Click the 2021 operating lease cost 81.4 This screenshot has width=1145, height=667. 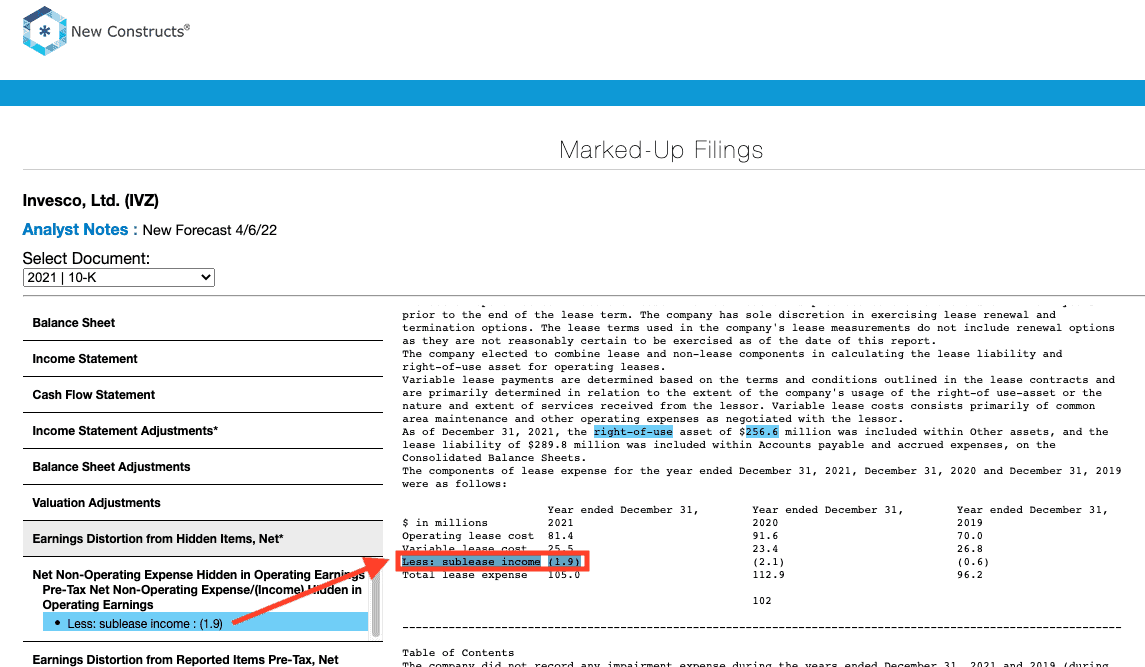tap(560, 536)
